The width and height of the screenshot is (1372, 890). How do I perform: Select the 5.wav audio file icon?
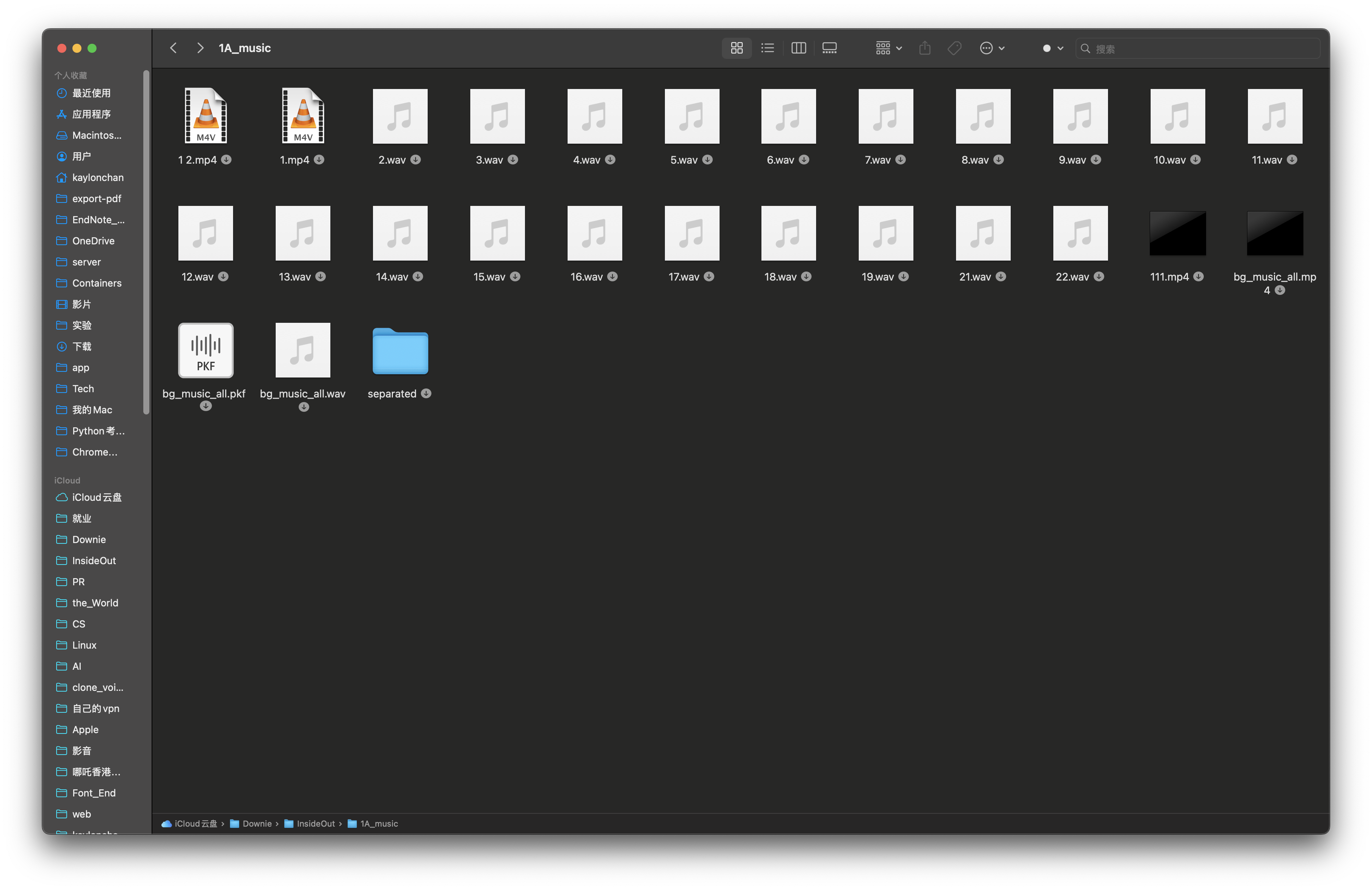pyautogui.click(x=692, y=116)
